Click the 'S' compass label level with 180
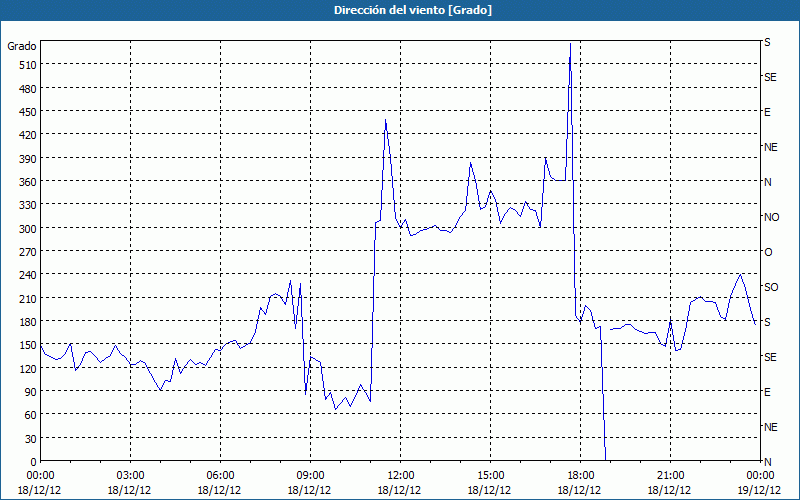 (767, 322)
